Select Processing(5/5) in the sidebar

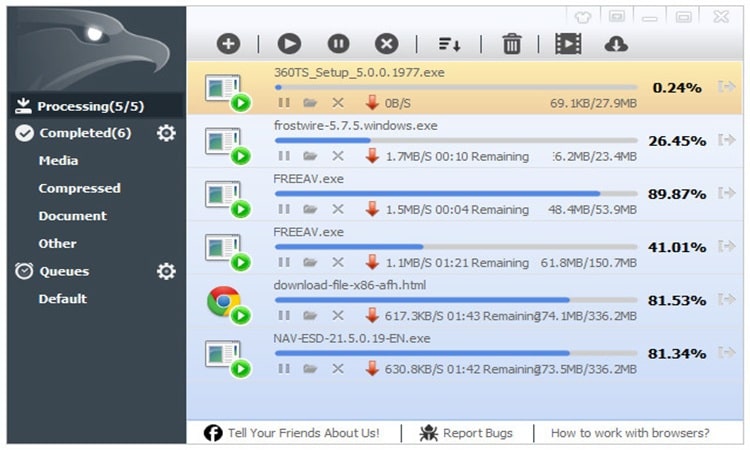coord(90,106)
